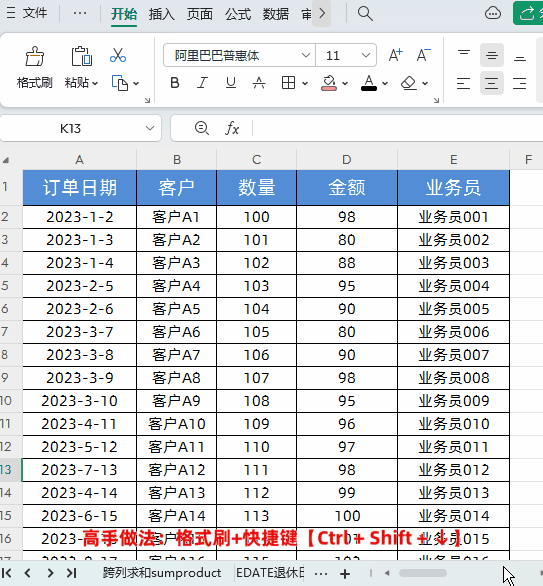Image resolution: width=543 pixels, height=586 pixels.
Task: Go to first sheet navigation arrow
Action: coord(7,573)
